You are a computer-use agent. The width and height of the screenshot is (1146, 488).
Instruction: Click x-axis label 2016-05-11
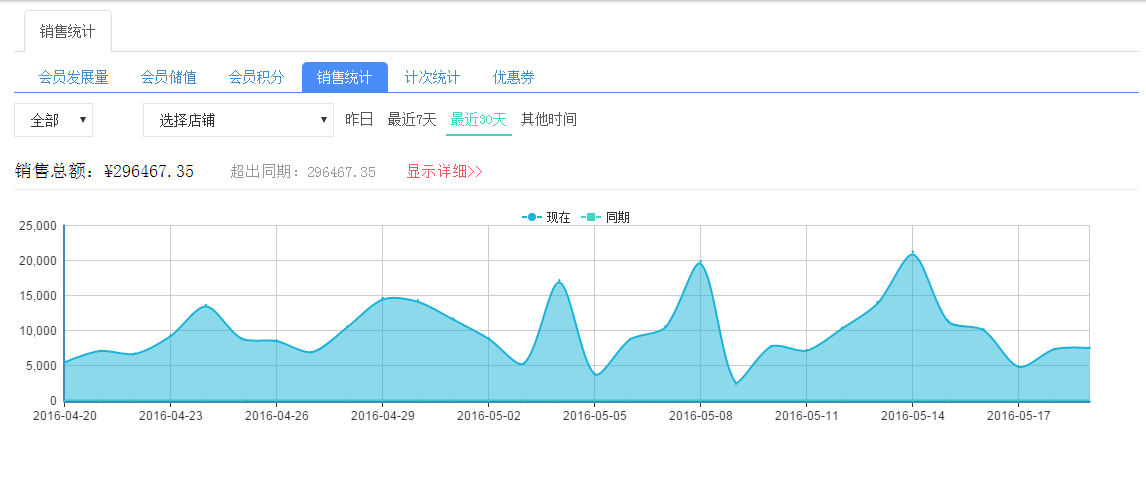click(806, 416)
